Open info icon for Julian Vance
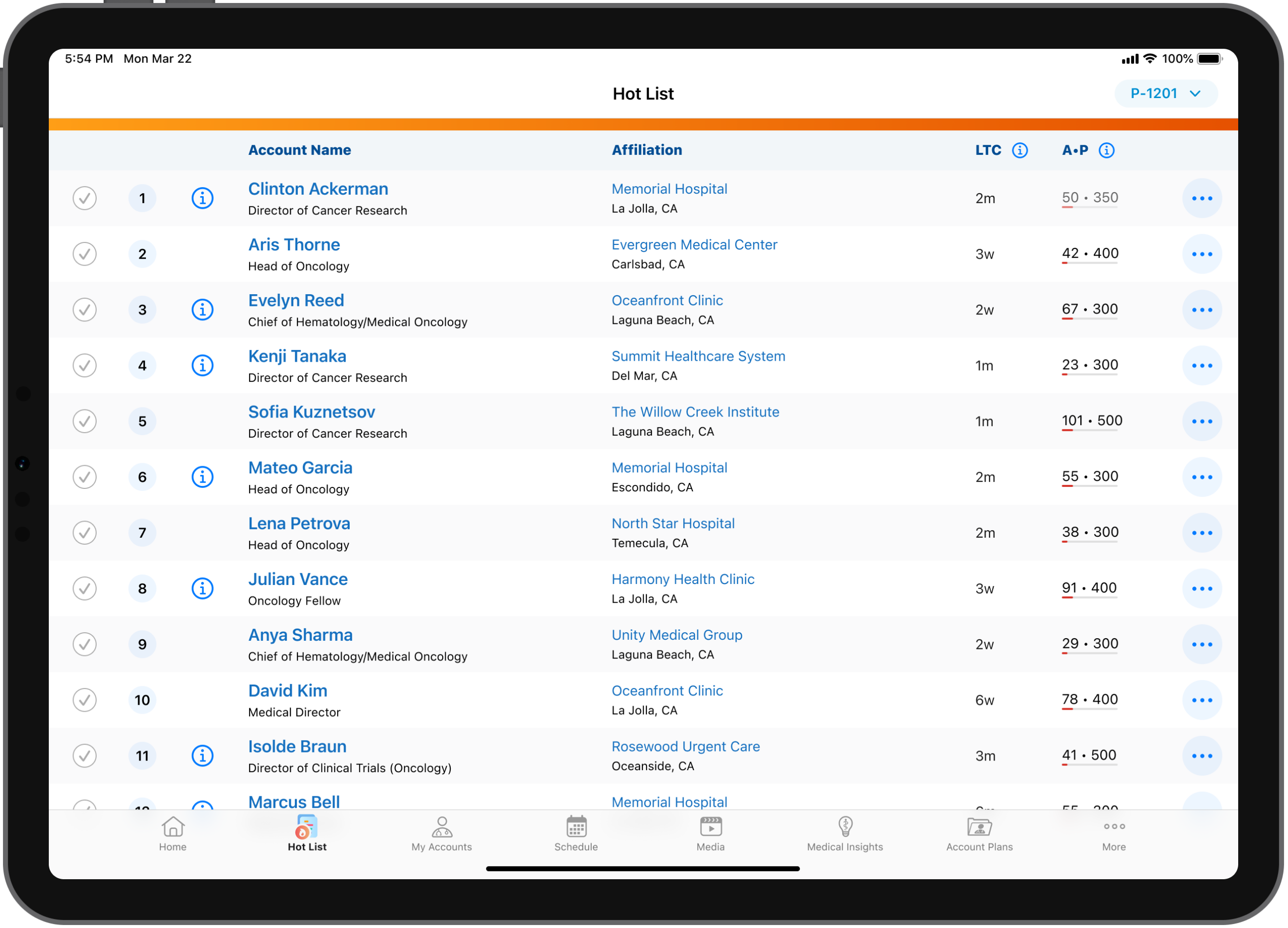Image resolution: width=1288 pixels, height=928 pixels. coord(203,589)
